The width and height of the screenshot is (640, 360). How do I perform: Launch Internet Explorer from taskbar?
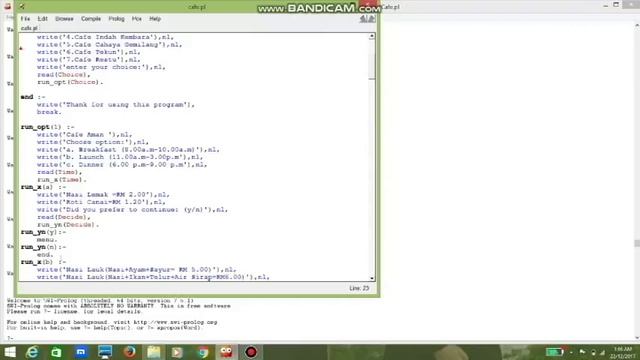32,352
